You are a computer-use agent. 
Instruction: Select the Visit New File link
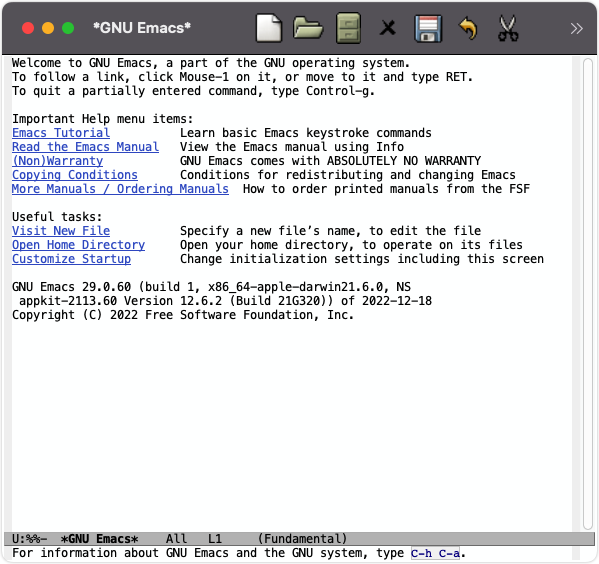[61, 231]
